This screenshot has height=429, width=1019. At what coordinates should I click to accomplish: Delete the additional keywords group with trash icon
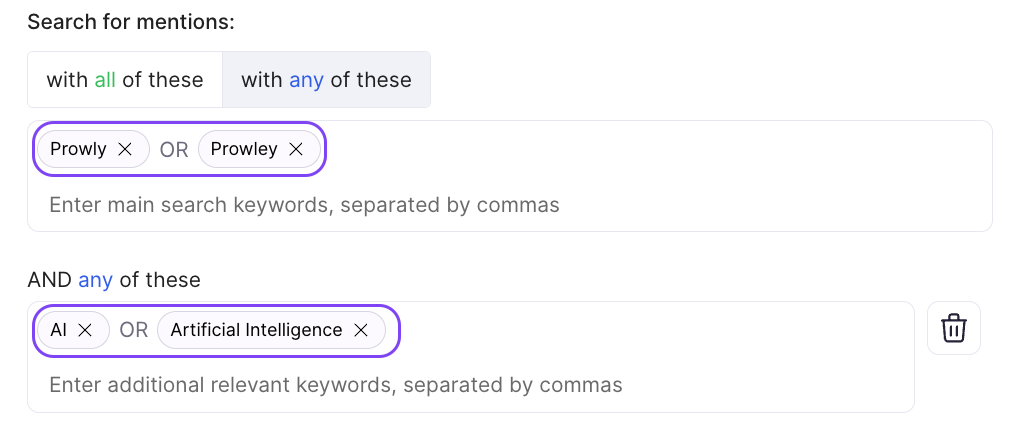pyautogui.click(x=954, y=328)
